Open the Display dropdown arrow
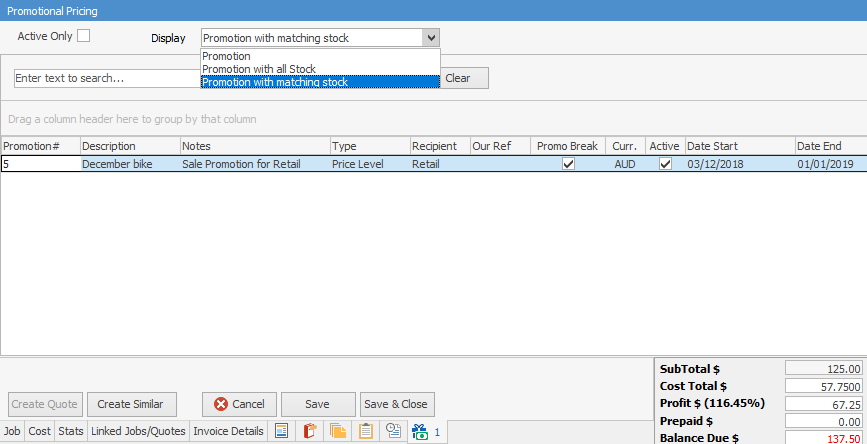 click(431, 38)
